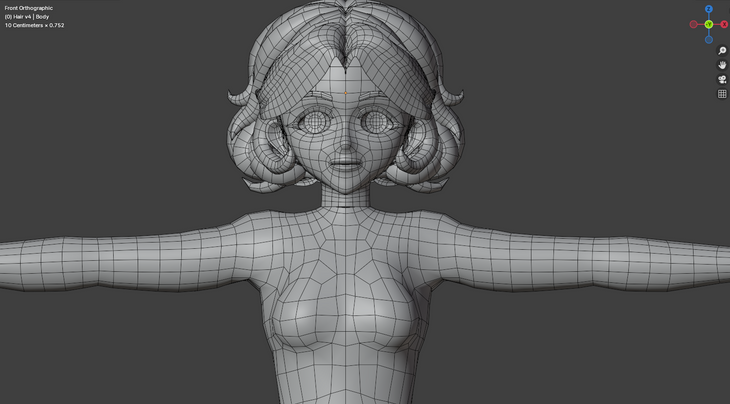Click the magnifier zoom view icon
Image resolution: width=730 pixels, height=404 pixels.
click(722, 51)
